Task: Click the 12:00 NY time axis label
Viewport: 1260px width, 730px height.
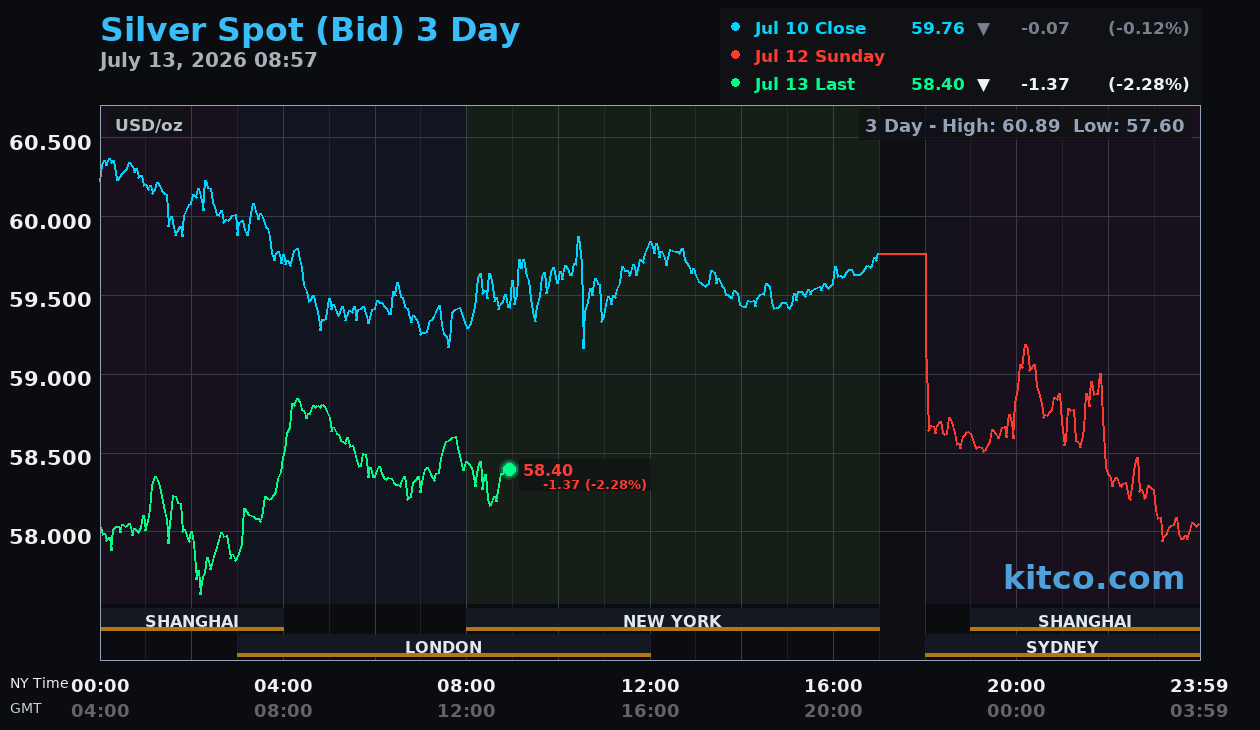Action: [650, 686]
